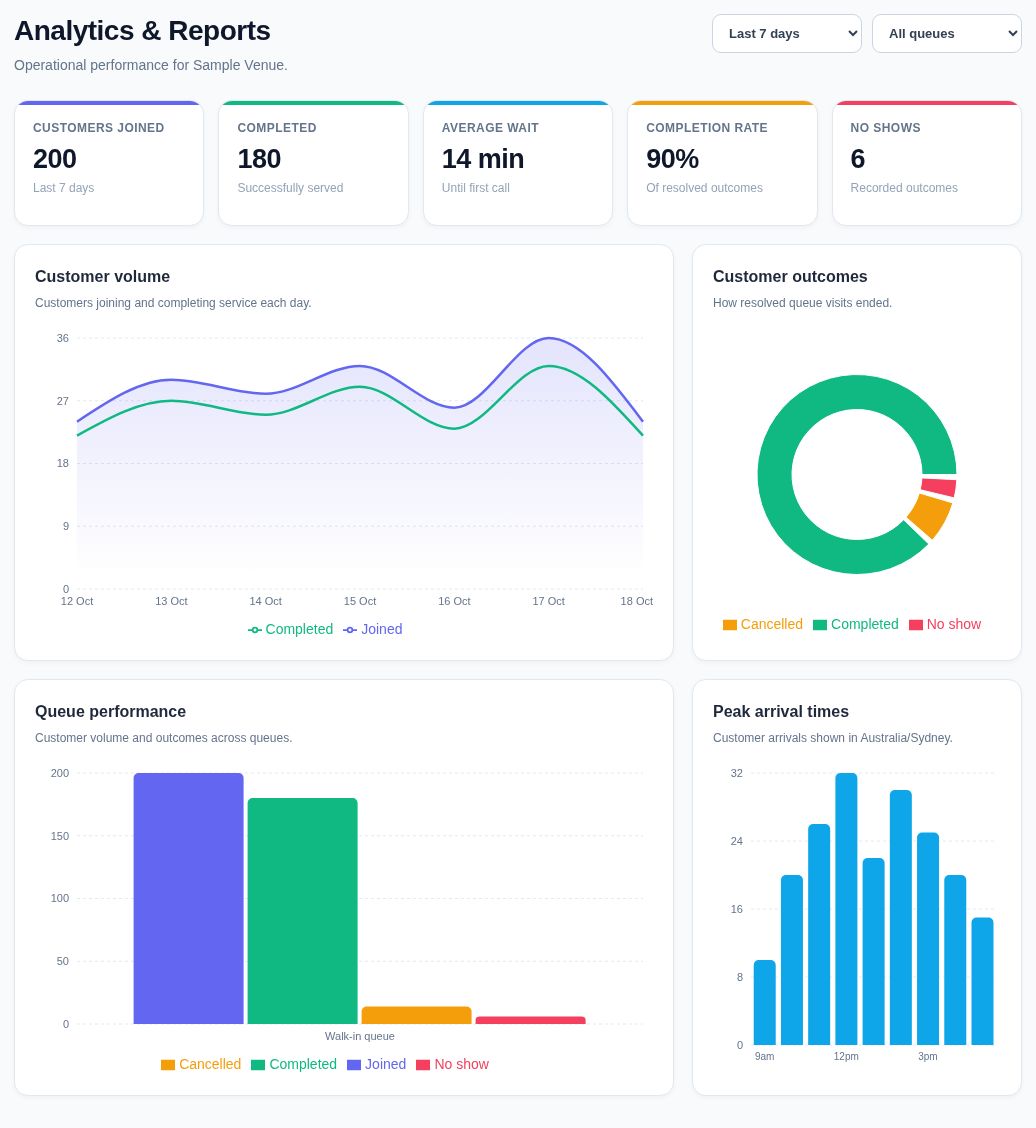Toggle No show in Queue performance legend
1036x1128 pixels.
click(x=453, y=1065)
